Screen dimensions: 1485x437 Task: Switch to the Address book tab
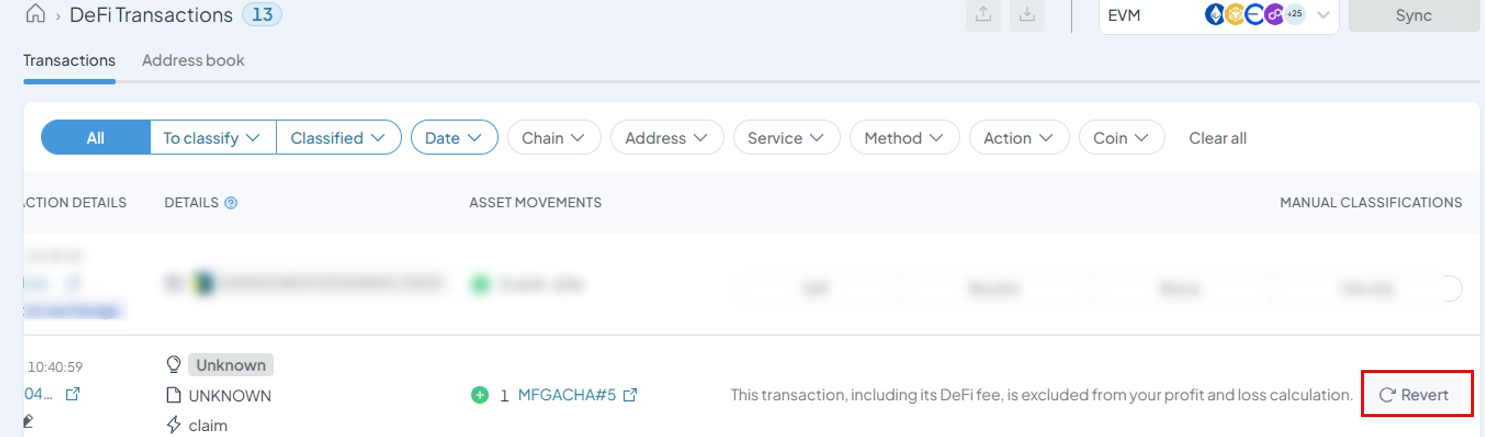(x=193, y=60)
